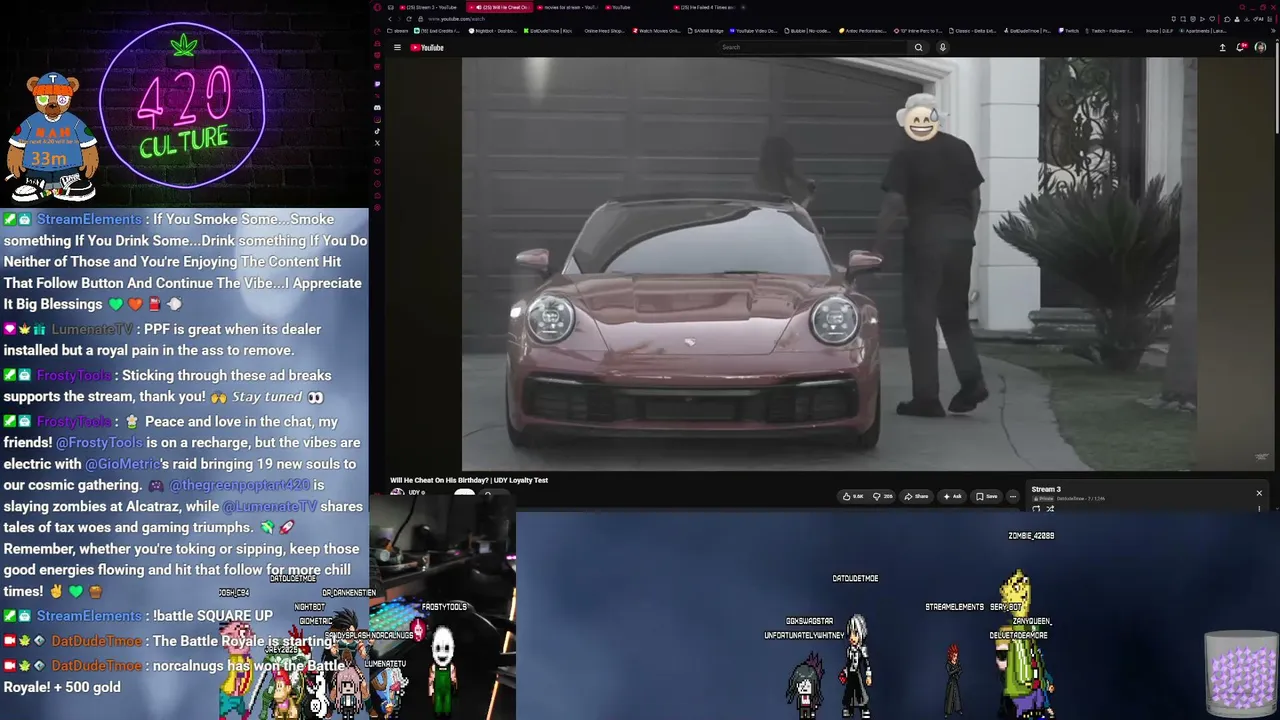1280x720 pixels.
Task: Click 'Stream 3' playlist title
Action: tap(1046, 489)
